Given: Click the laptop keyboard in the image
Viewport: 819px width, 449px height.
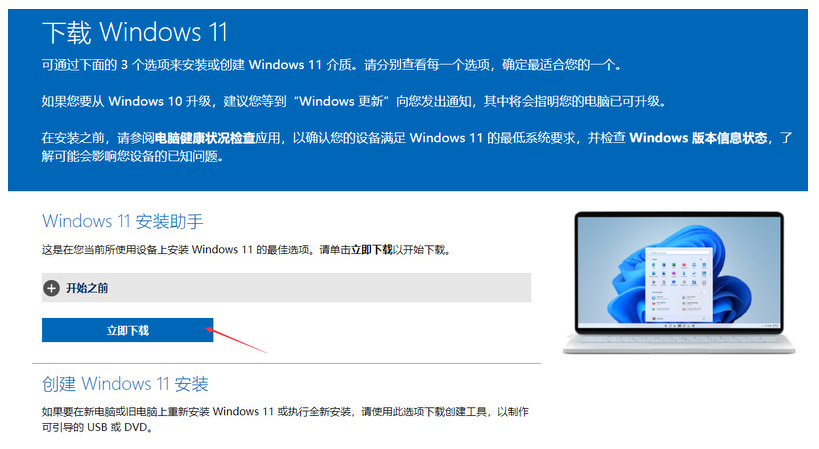Looking at the screenshot, I should [679, 339].
